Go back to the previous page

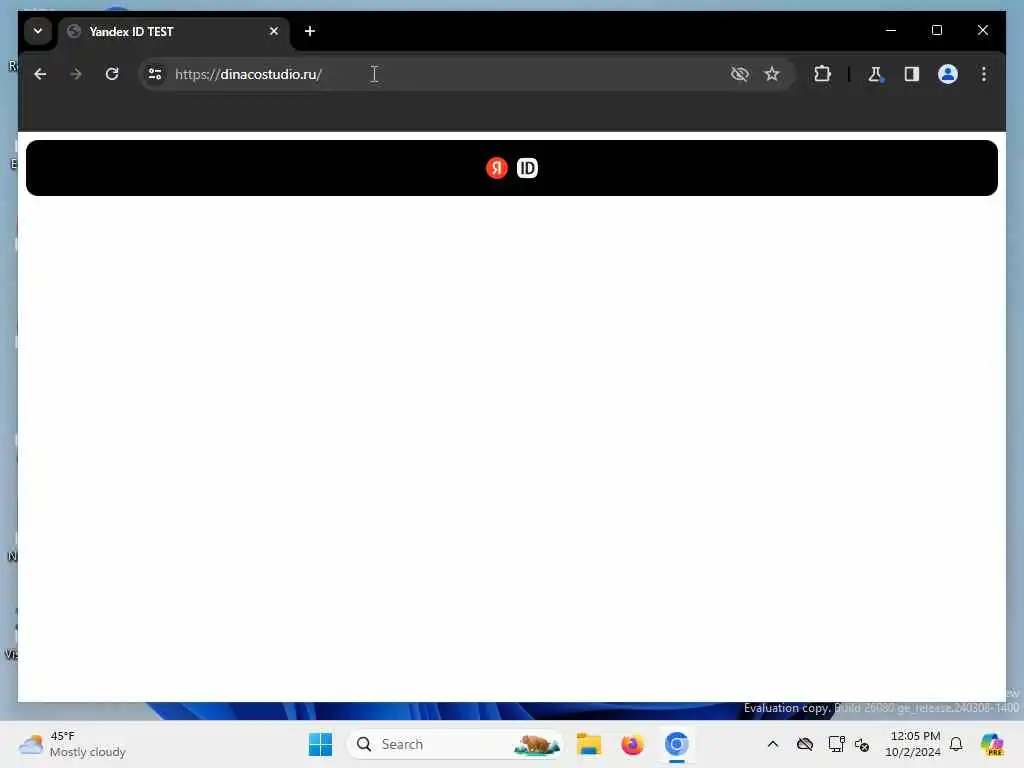point(40,74)
